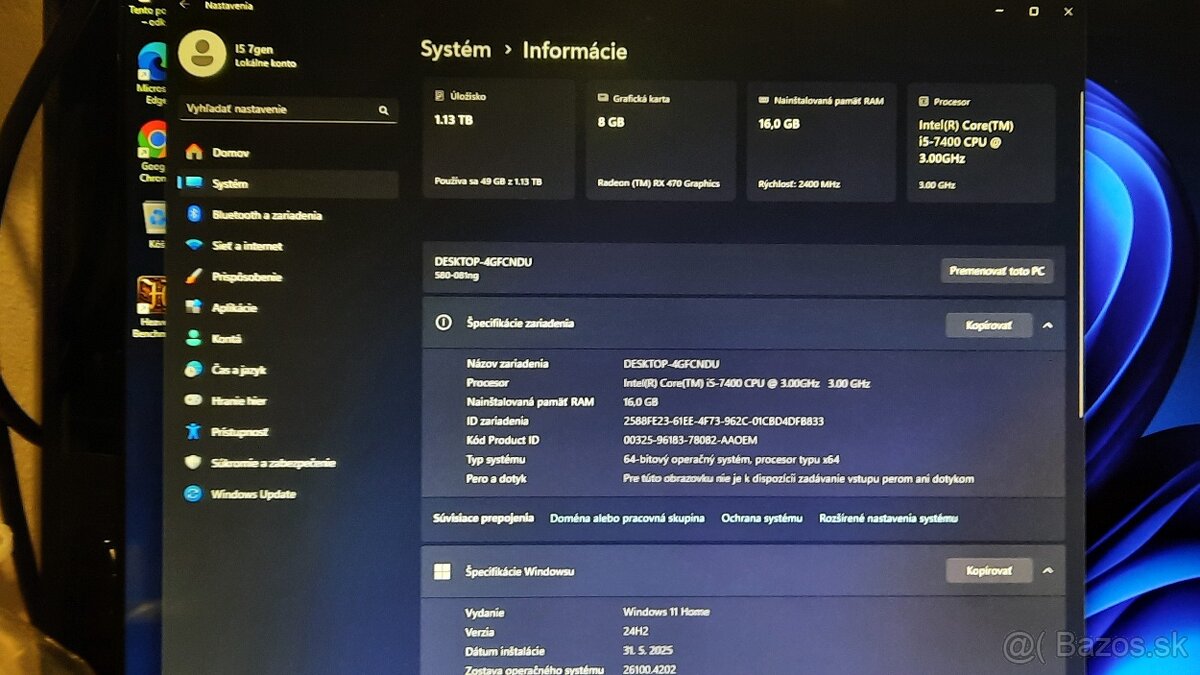The width and height of the screenshot is (1200, 675).
Task: Open the Recycle Bin desktop icon
Action: 155,225
